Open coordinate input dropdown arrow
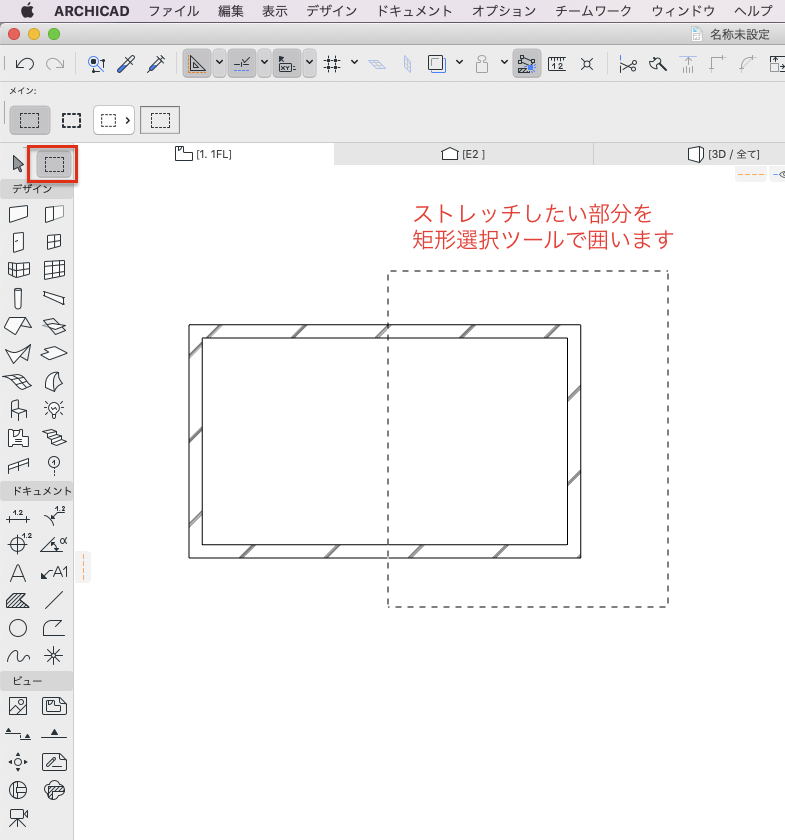Viewport: 785px width, 840px height. pyautogui.click(x=309, y=62)
